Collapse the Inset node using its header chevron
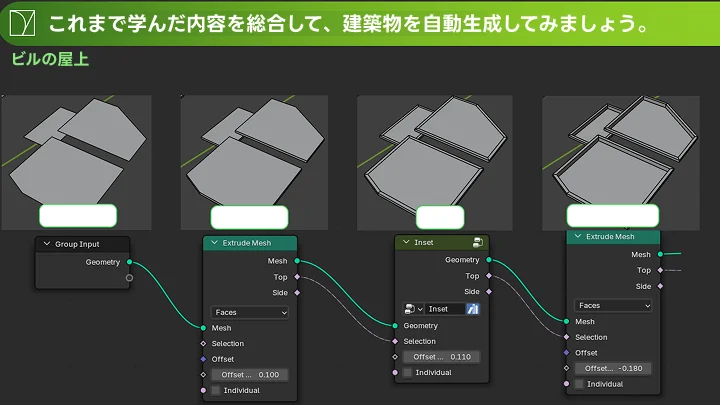Screen dimensions: 720x405 point(405,242)
